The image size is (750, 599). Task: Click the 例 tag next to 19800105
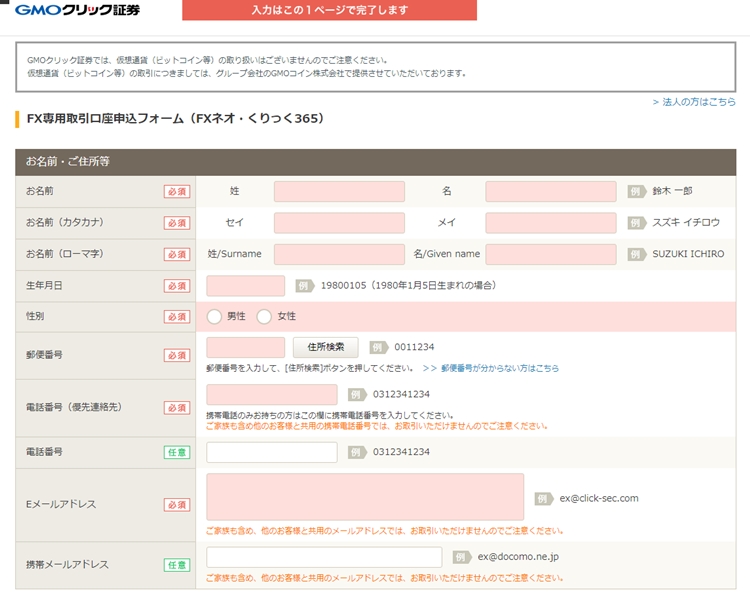304,286
